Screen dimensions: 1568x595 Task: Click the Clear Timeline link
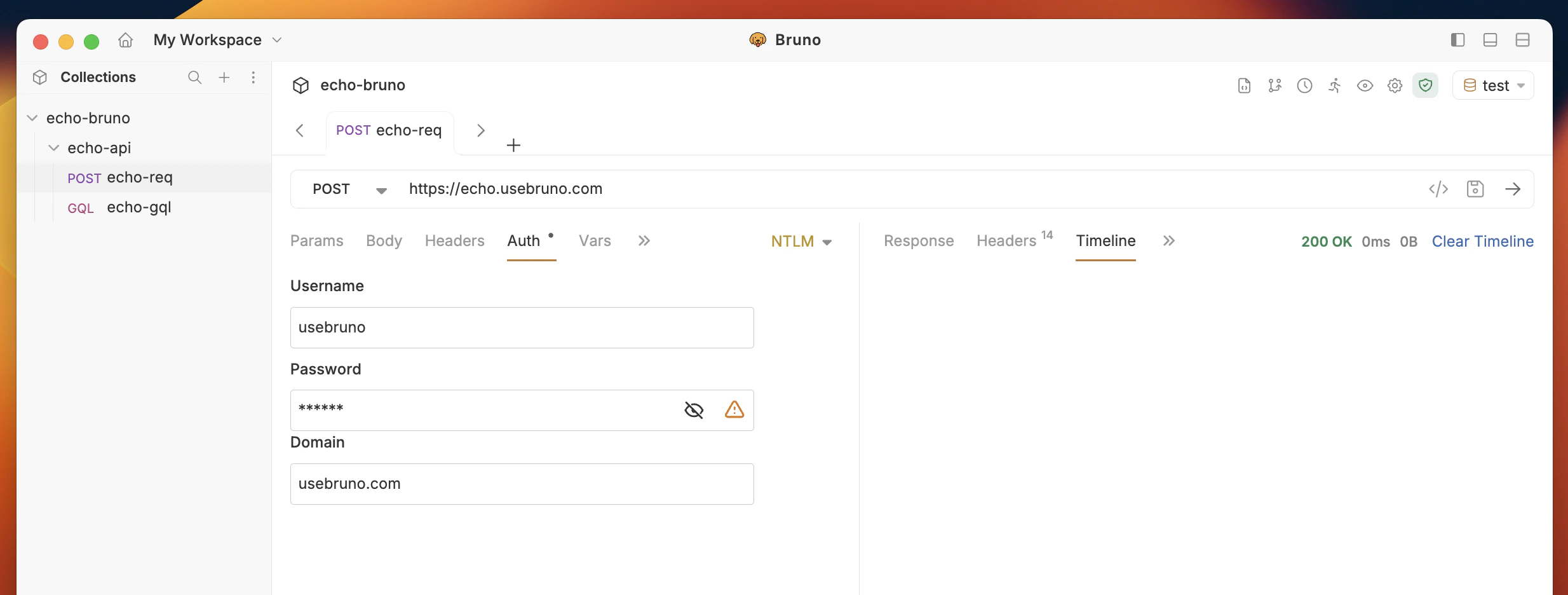(1483, 242)
